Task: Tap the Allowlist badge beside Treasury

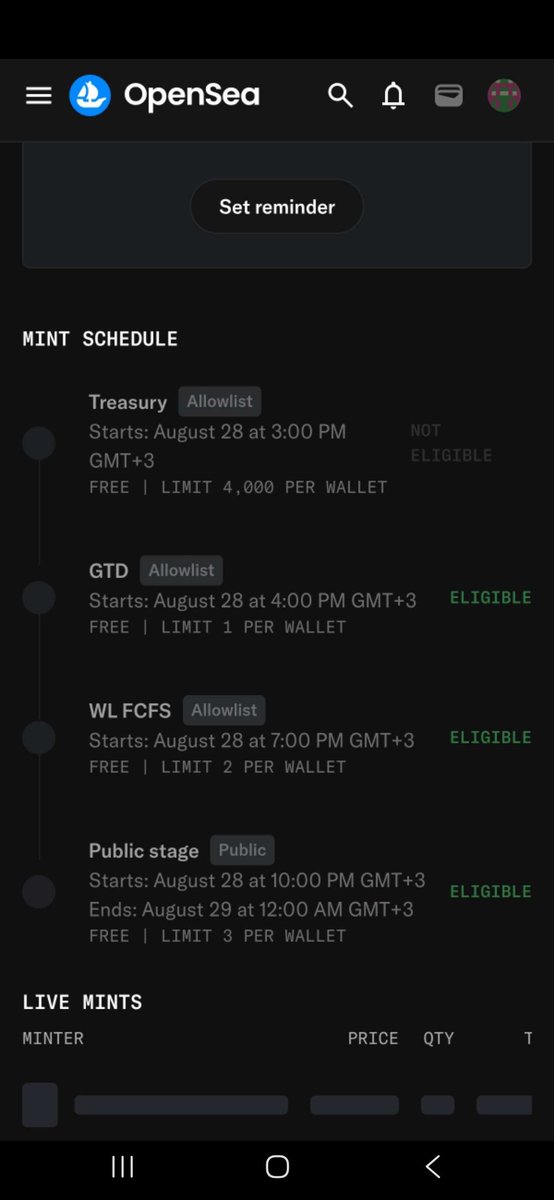Action: point(220,401)
